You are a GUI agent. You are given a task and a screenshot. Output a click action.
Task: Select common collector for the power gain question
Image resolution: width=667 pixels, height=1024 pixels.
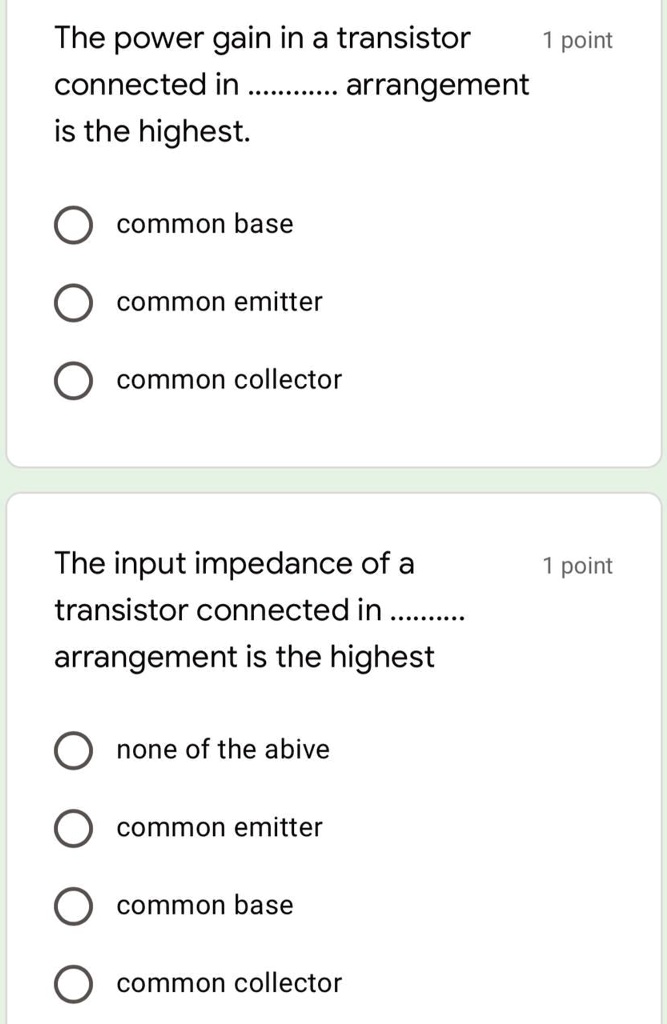[x=73, y=380]
